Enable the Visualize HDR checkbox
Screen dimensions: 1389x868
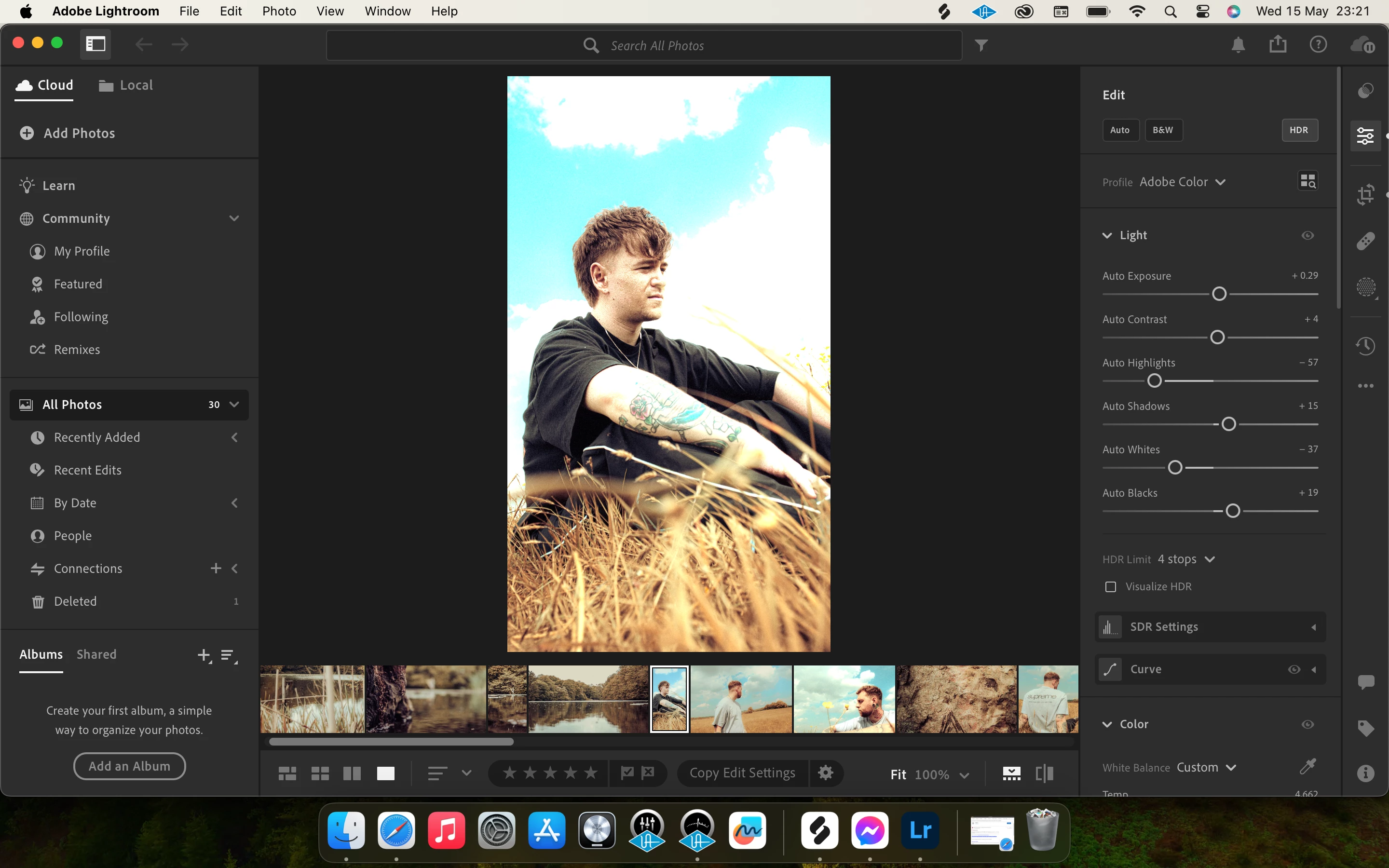1111,587
